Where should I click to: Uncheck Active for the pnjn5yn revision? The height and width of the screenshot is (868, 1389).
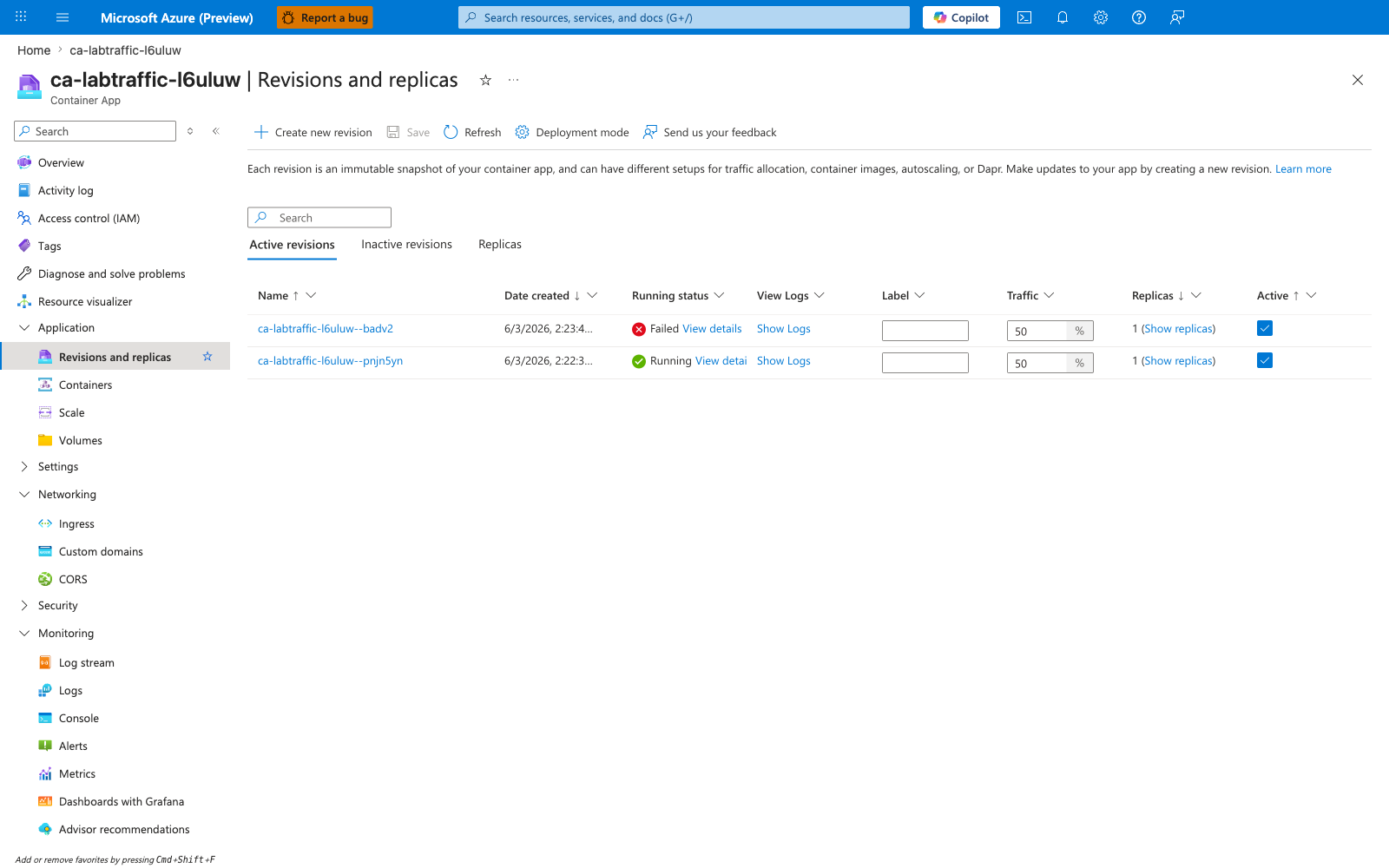1265,360
